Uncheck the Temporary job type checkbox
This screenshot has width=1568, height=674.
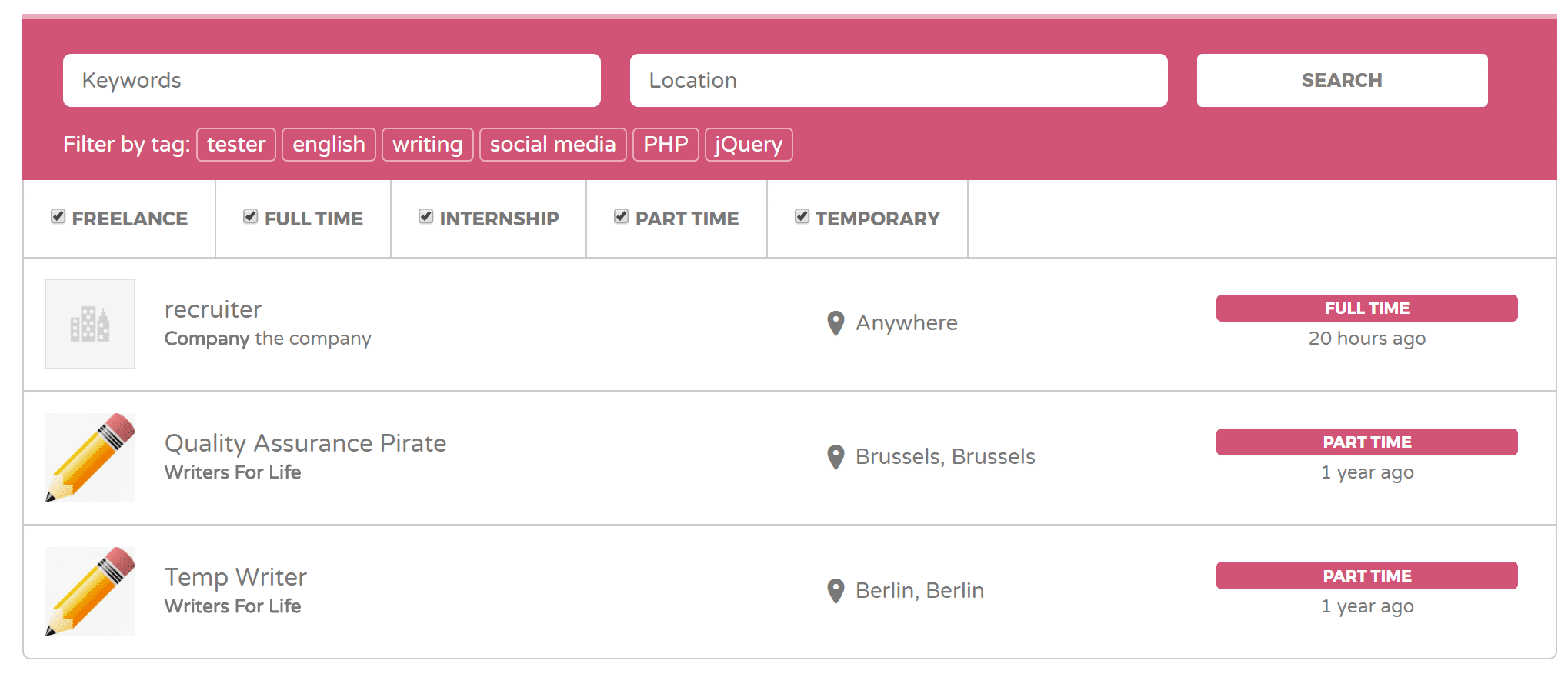click(802, 217)
